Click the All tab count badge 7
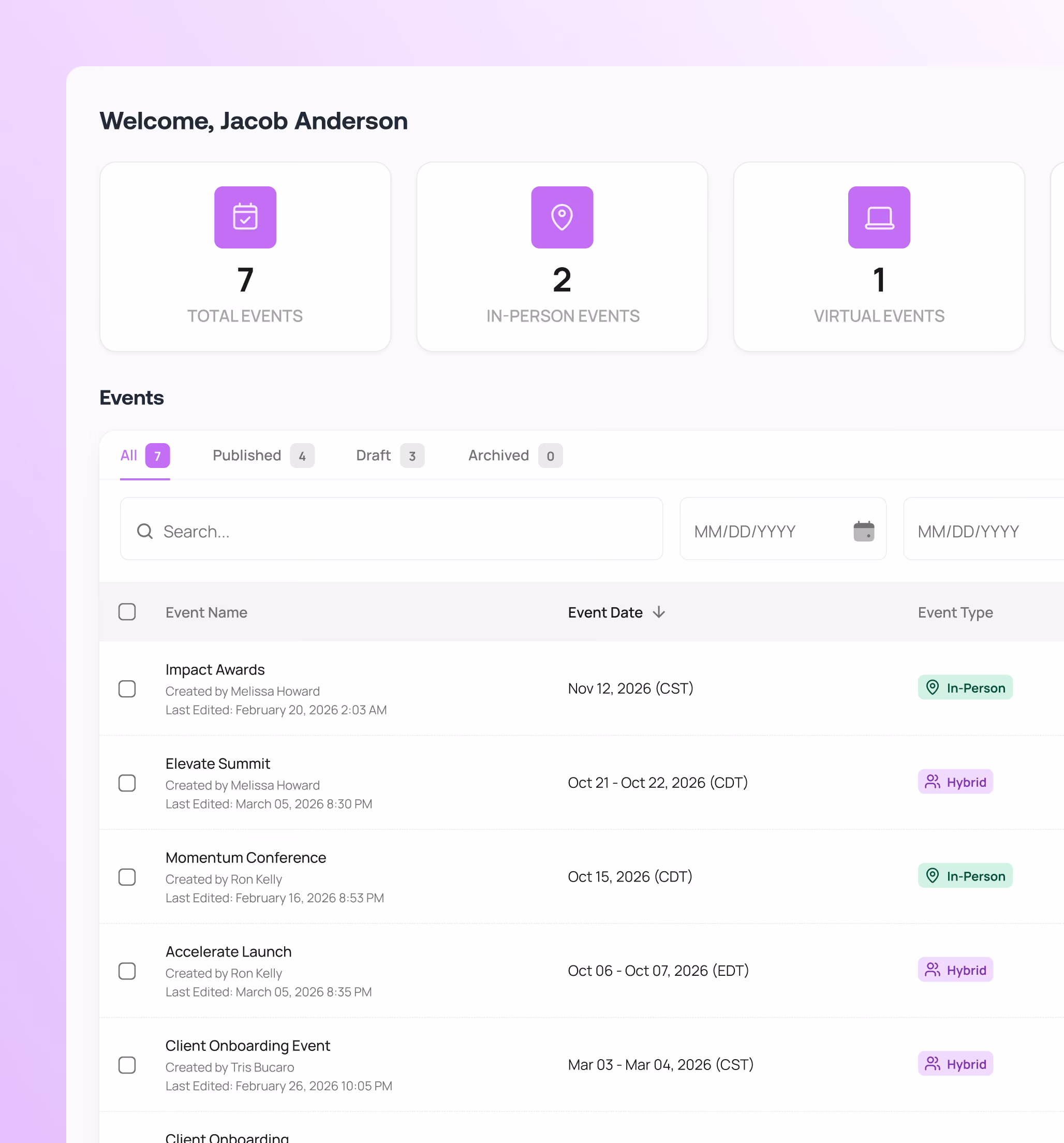The image size is (1064, 1143). pyautogui.click(x=157, y=456)
